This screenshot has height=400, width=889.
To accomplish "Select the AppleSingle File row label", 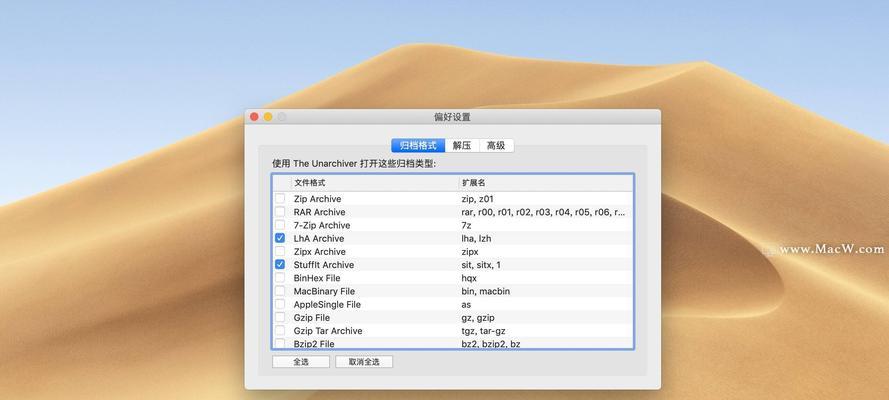I will [327, 304].
